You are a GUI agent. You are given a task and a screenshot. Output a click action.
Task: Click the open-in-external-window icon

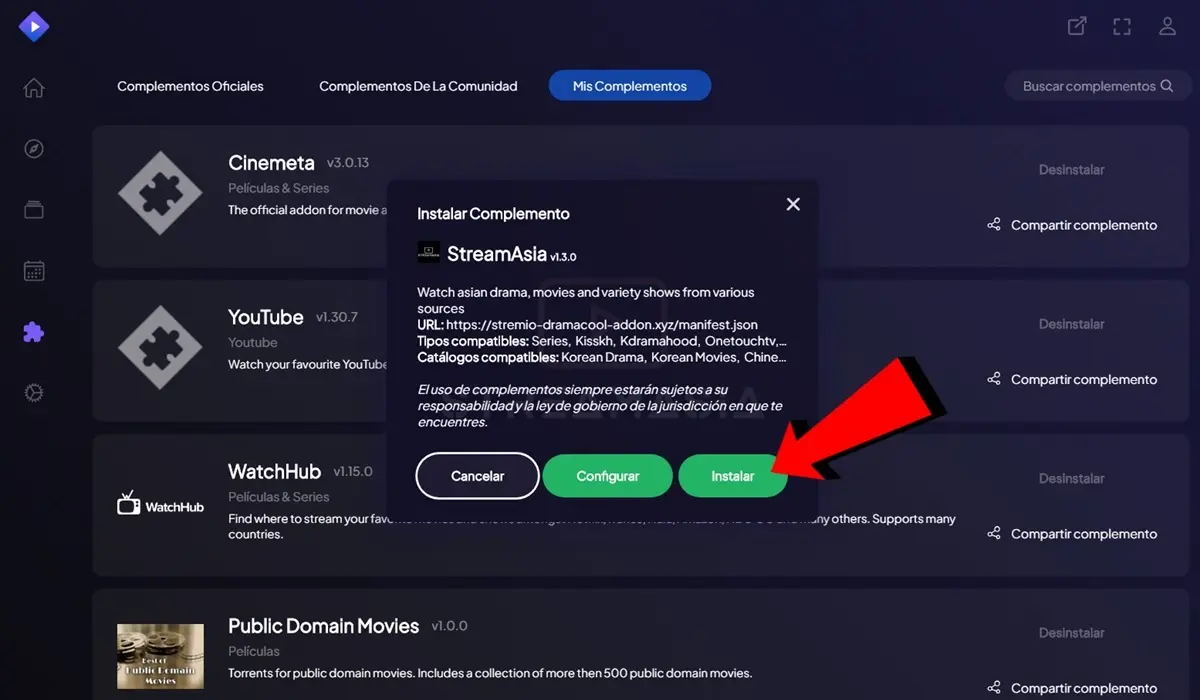(1077, 27)
